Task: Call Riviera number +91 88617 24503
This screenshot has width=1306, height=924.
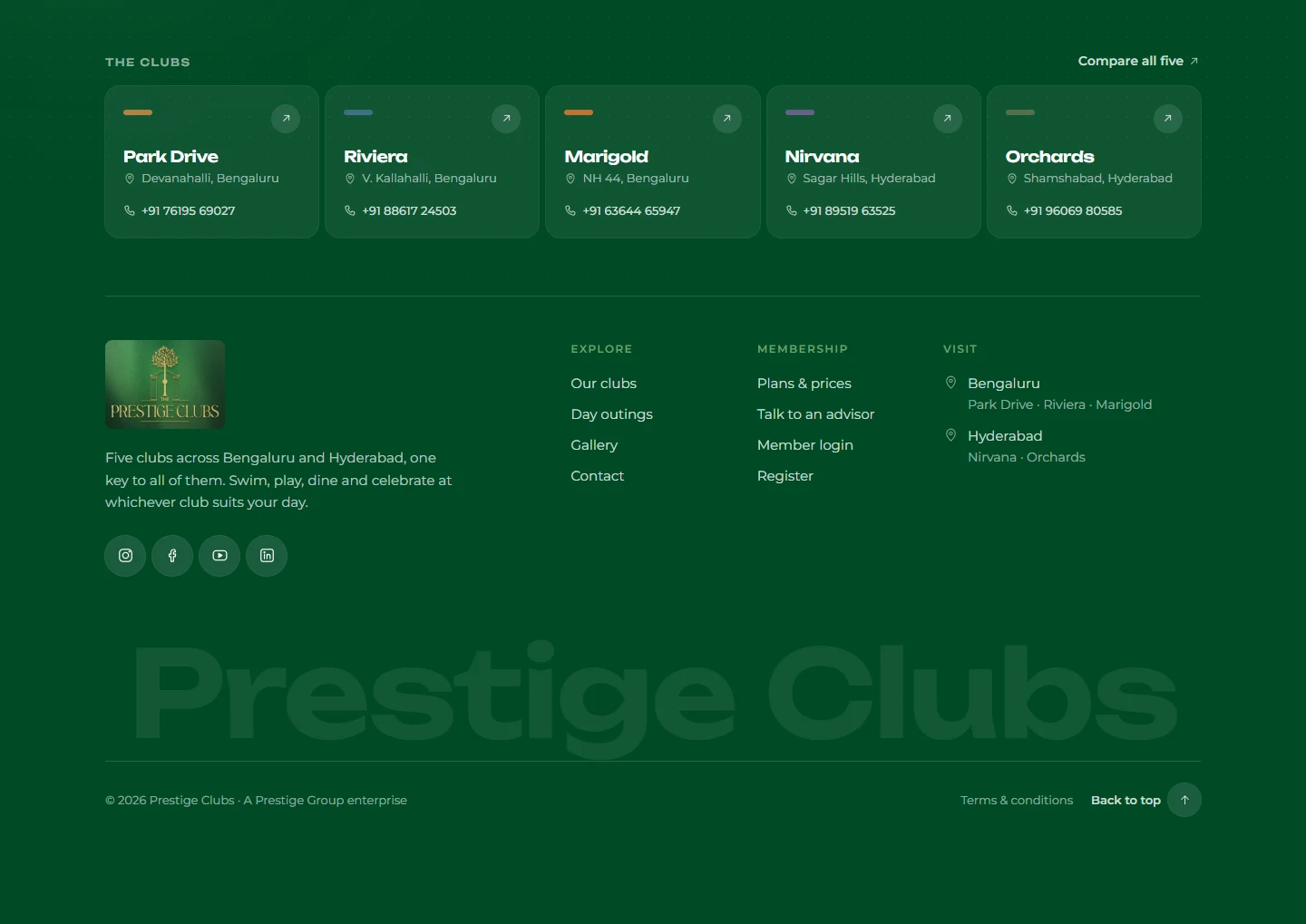Action: (409, 210)
